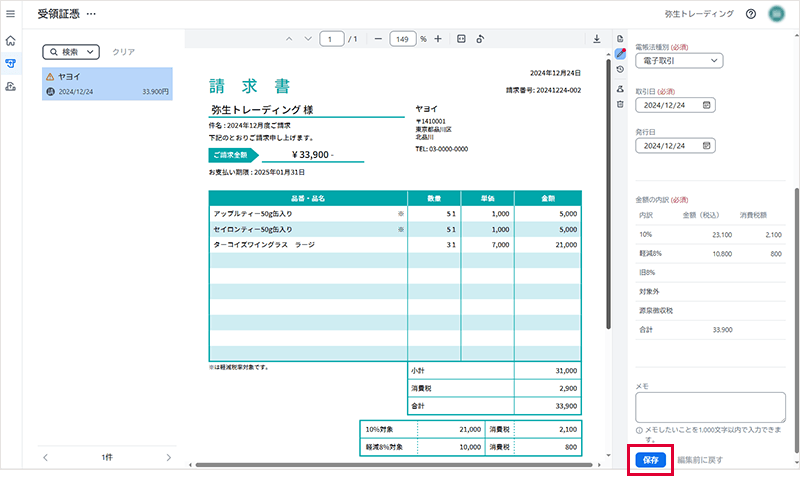This screenshot has height=480, width=800.
Task: Rotate the document with rotate icon
Action: coord(480,39)
